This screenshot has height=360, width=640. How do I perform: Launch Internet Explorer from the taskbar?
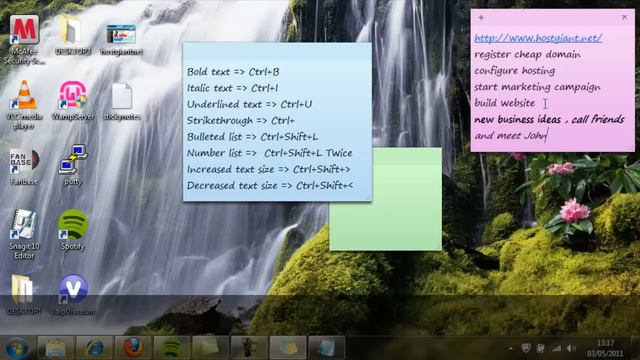[x=94, y=348]
